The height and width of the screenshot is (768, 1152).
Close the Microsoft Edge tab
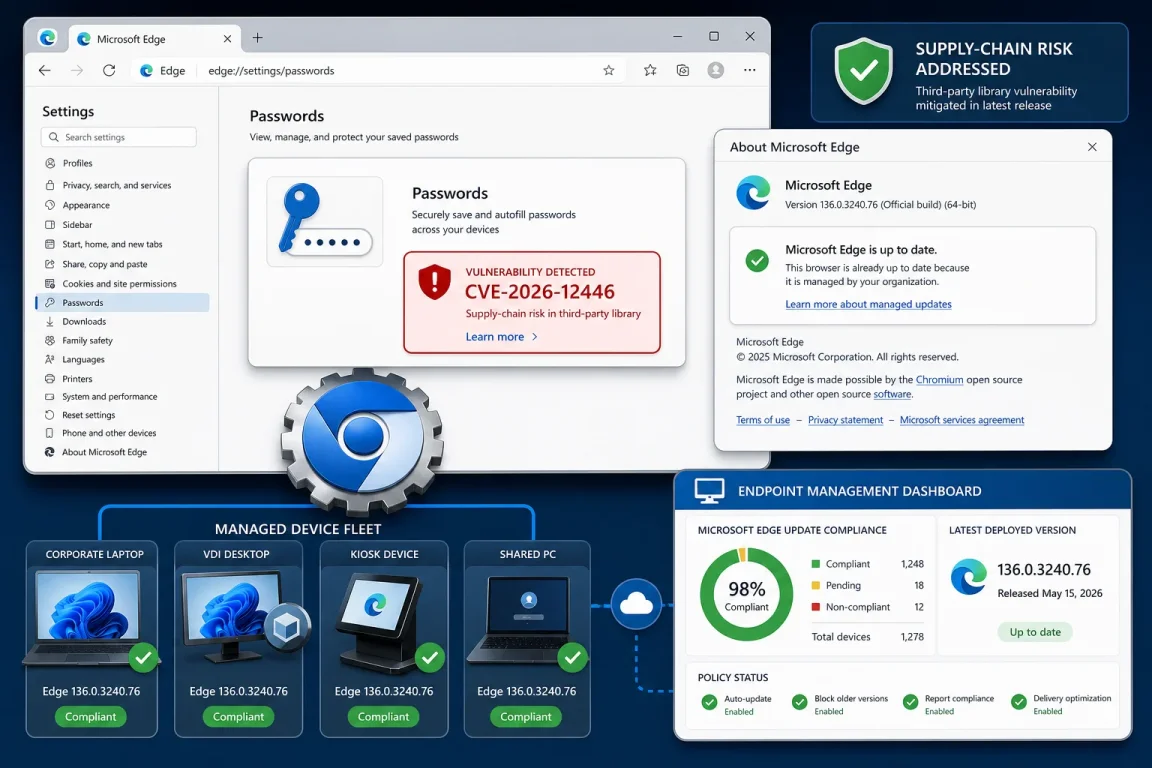(227, 39)
